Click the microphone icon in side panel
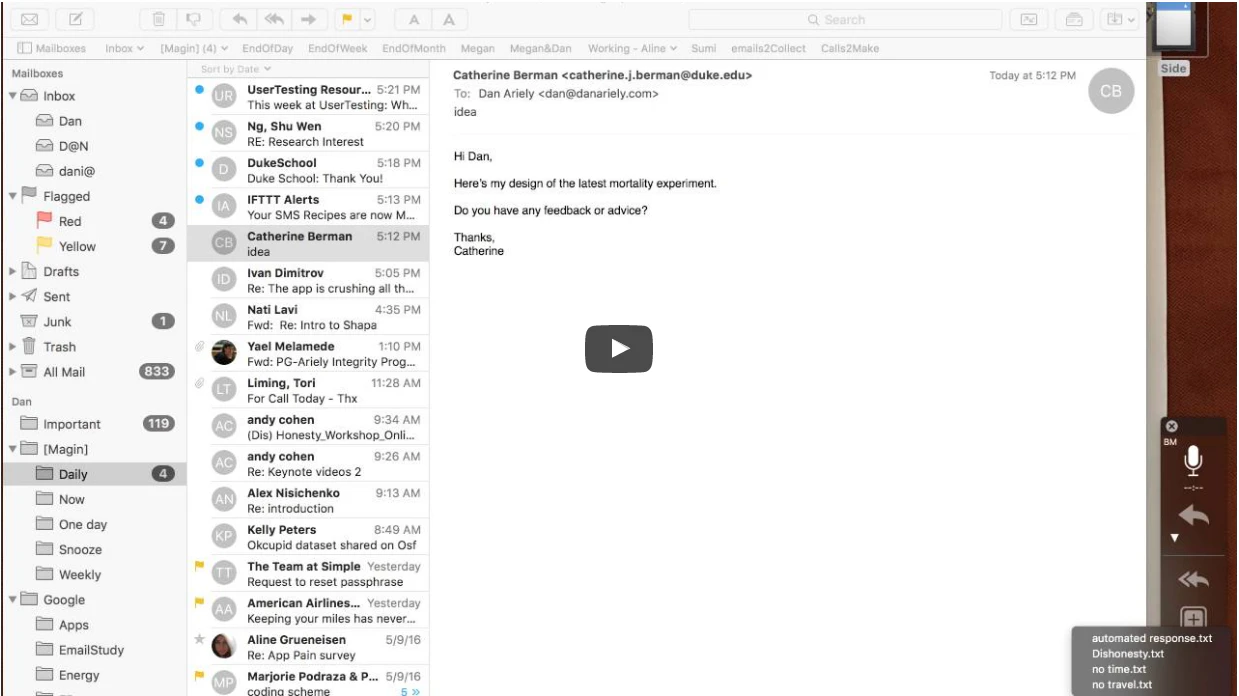1239x696 pixels. click(1193, 461)
